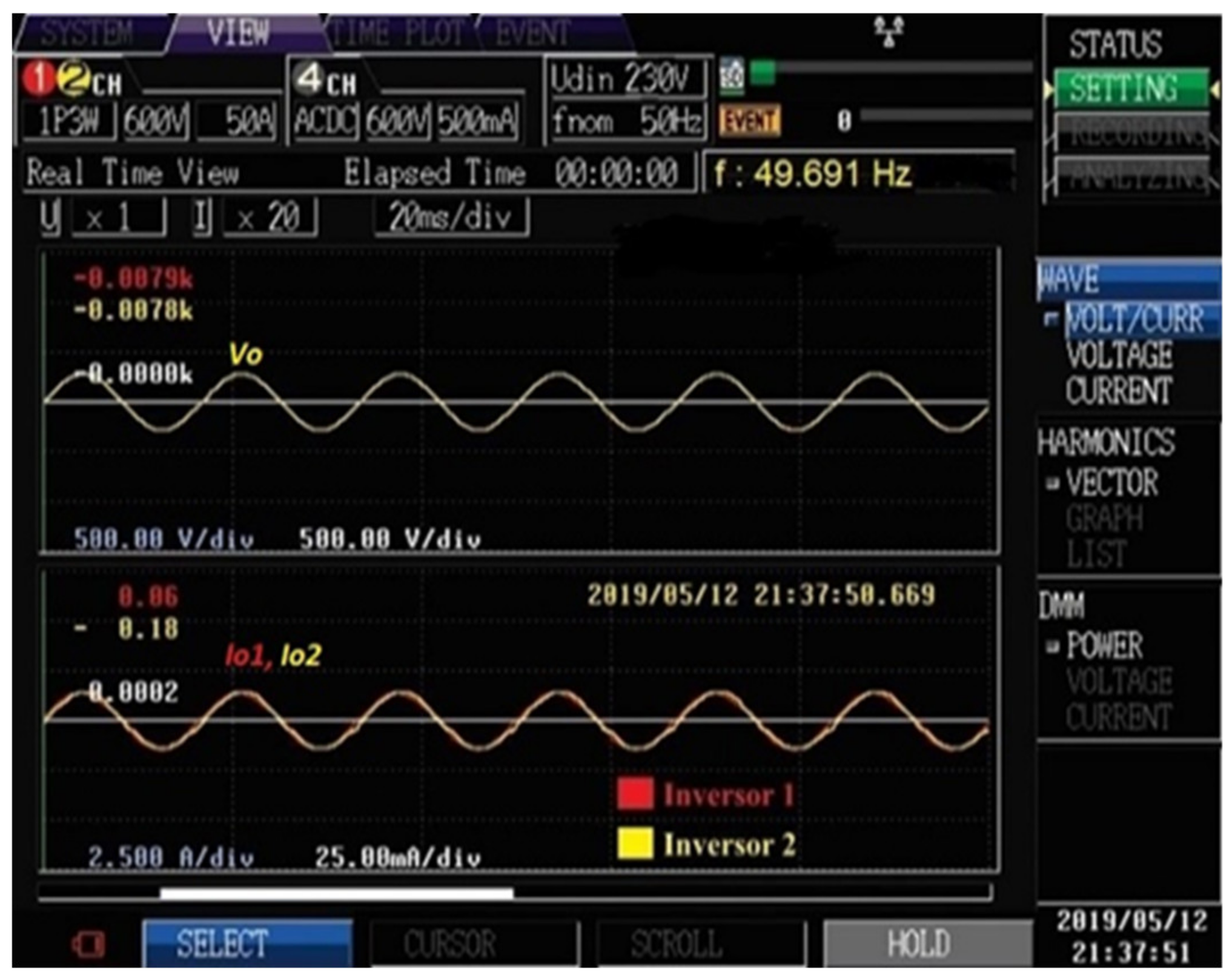Open the voltage zoom x1 selector

pyautogui.click(x=118, y=217)
